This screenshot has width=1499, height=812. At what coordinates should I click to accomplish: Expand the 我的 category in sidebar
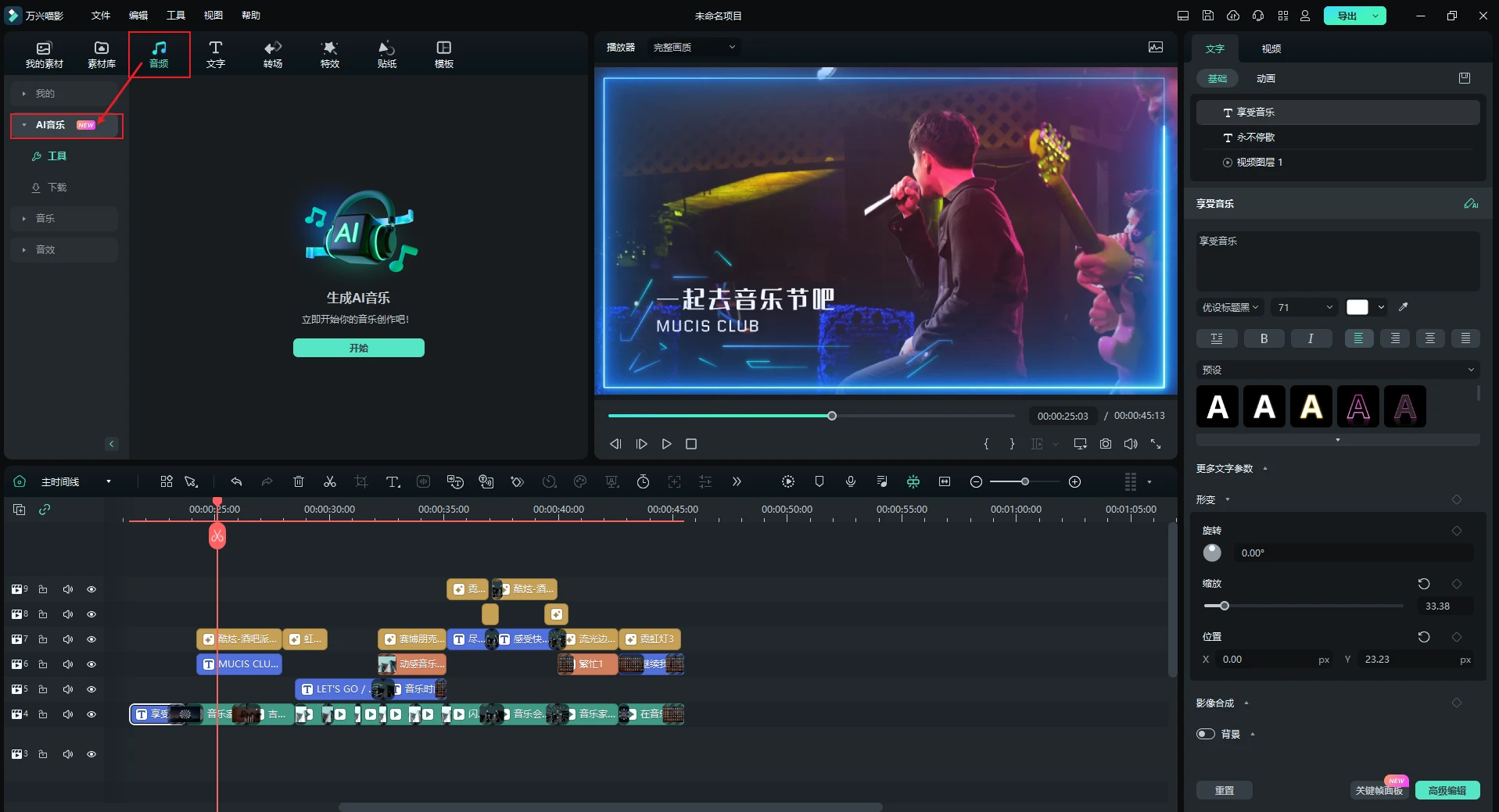[x=65, y=93]
